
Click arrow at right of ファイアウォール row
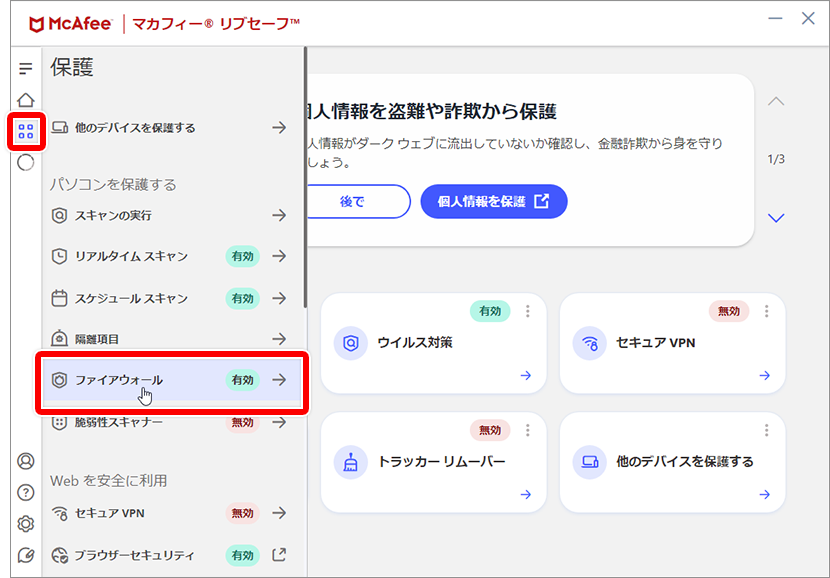tap(279, 380)
